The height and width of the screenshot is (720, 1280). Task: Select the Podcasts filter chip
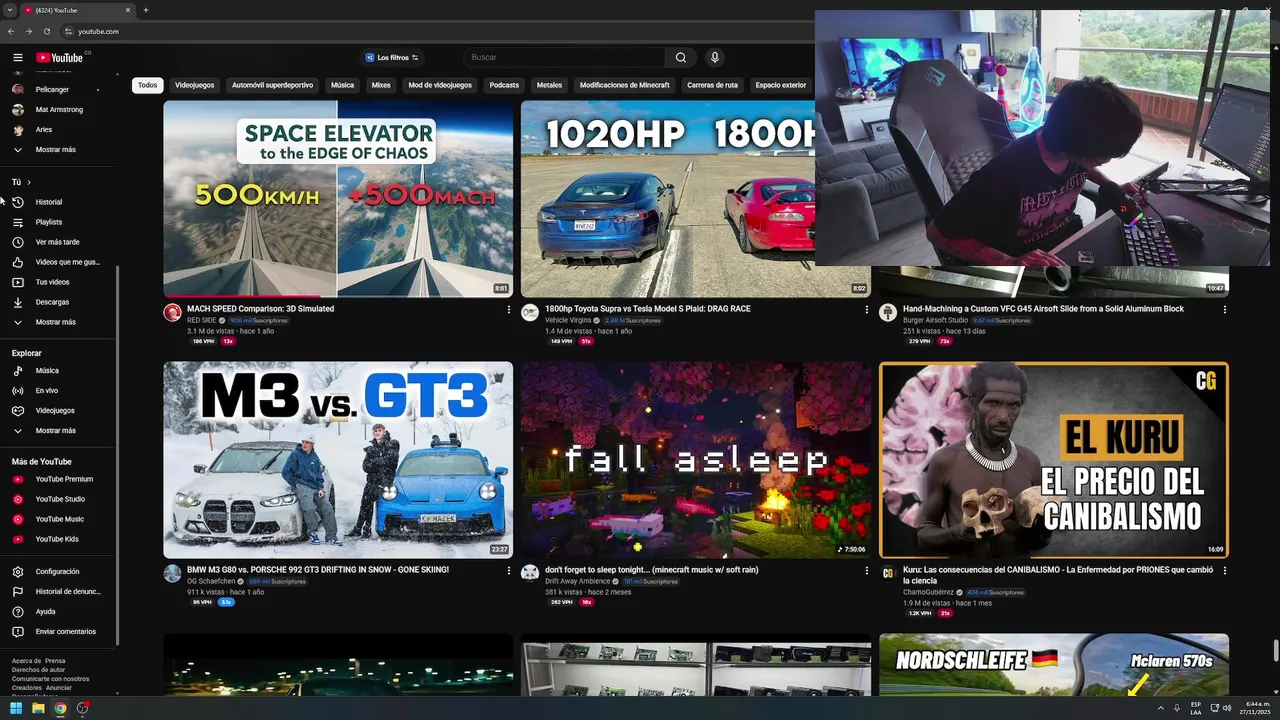pos(504,85)
